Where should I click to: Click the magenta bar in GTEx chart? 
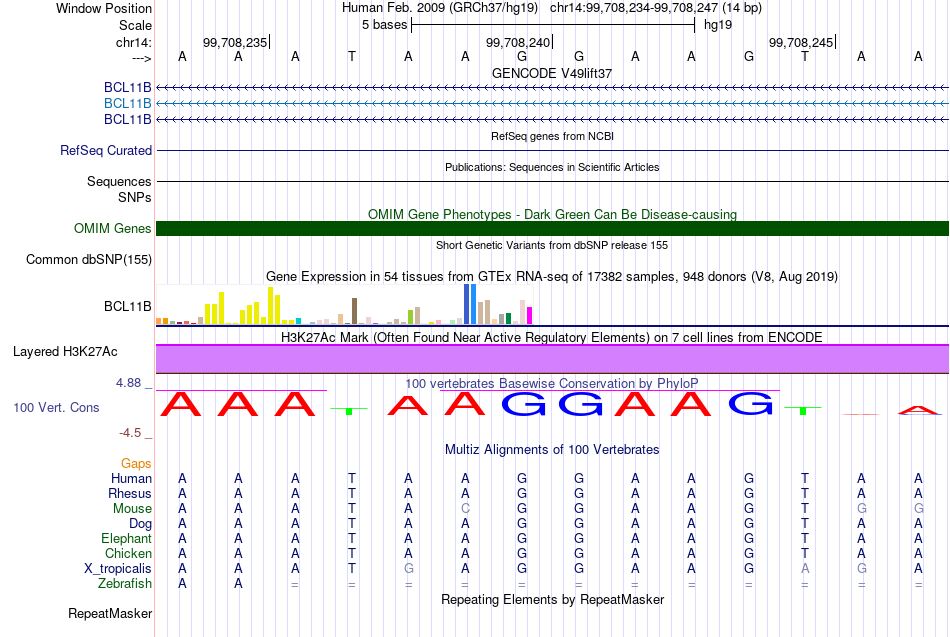pos(529,316)
